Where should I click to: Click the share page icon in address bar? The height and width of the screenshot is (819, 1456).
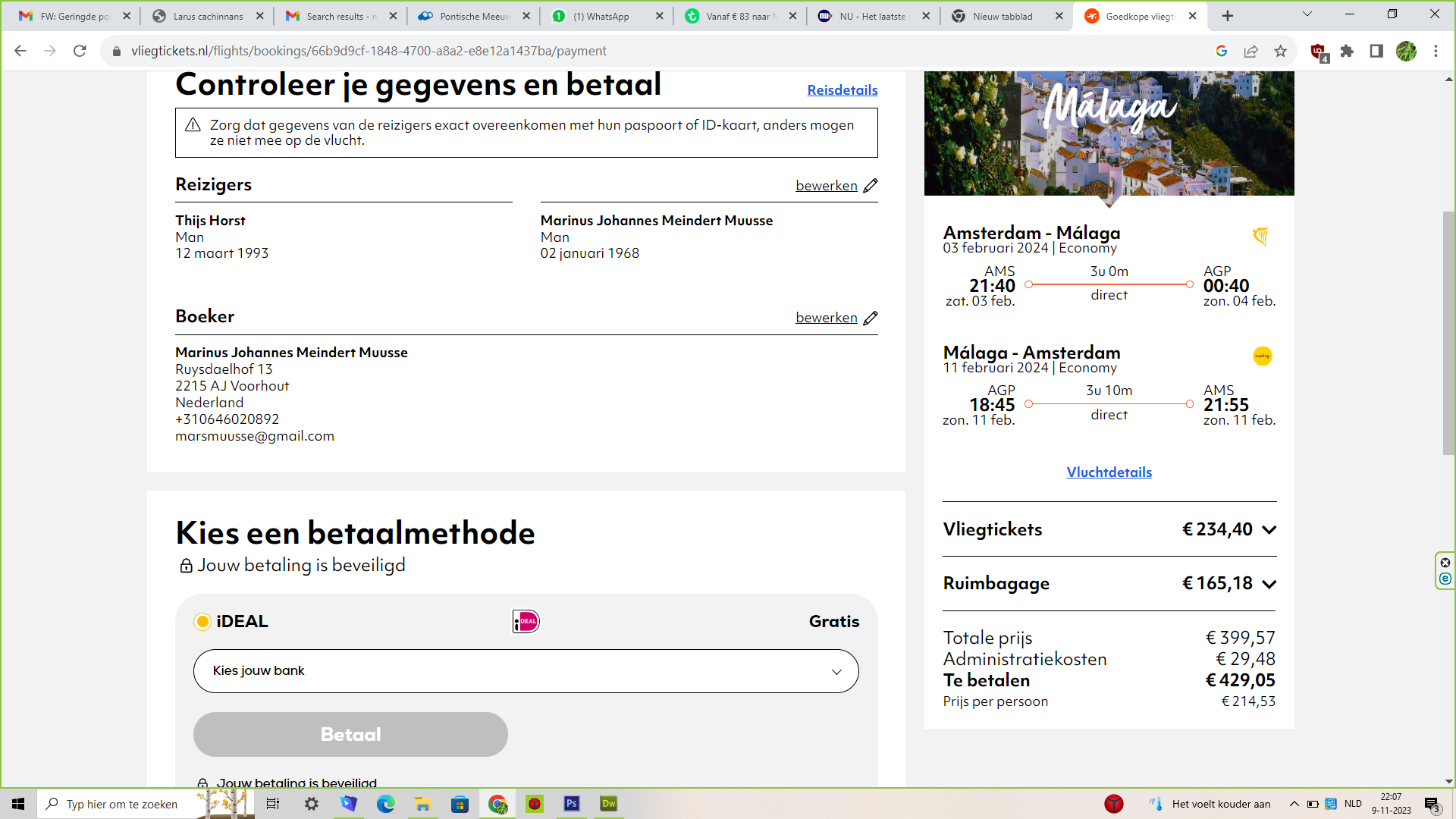tap(1251, 51)
